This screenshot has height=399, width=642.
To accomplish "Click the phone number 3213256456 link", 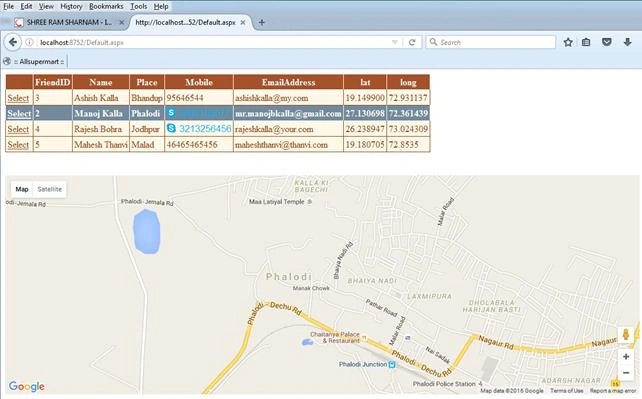I will click(x=205, y=129).
